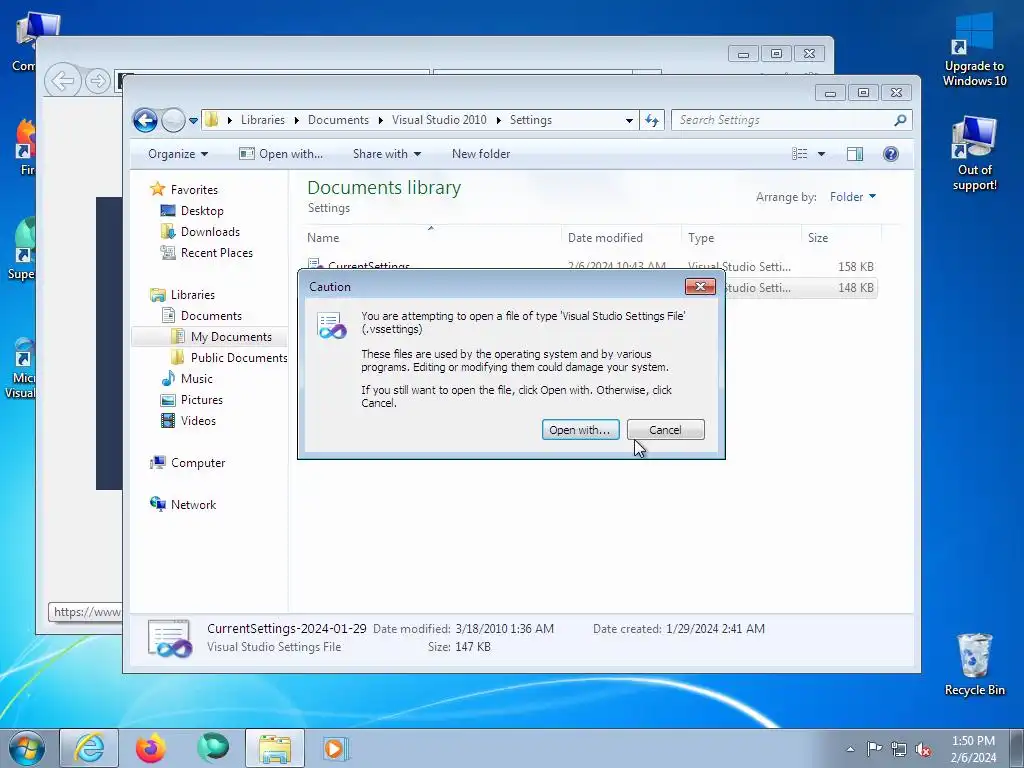Click Open with... in the Explorer toolbar
This screenshot has height=768, width=1024.
(281, 154)
